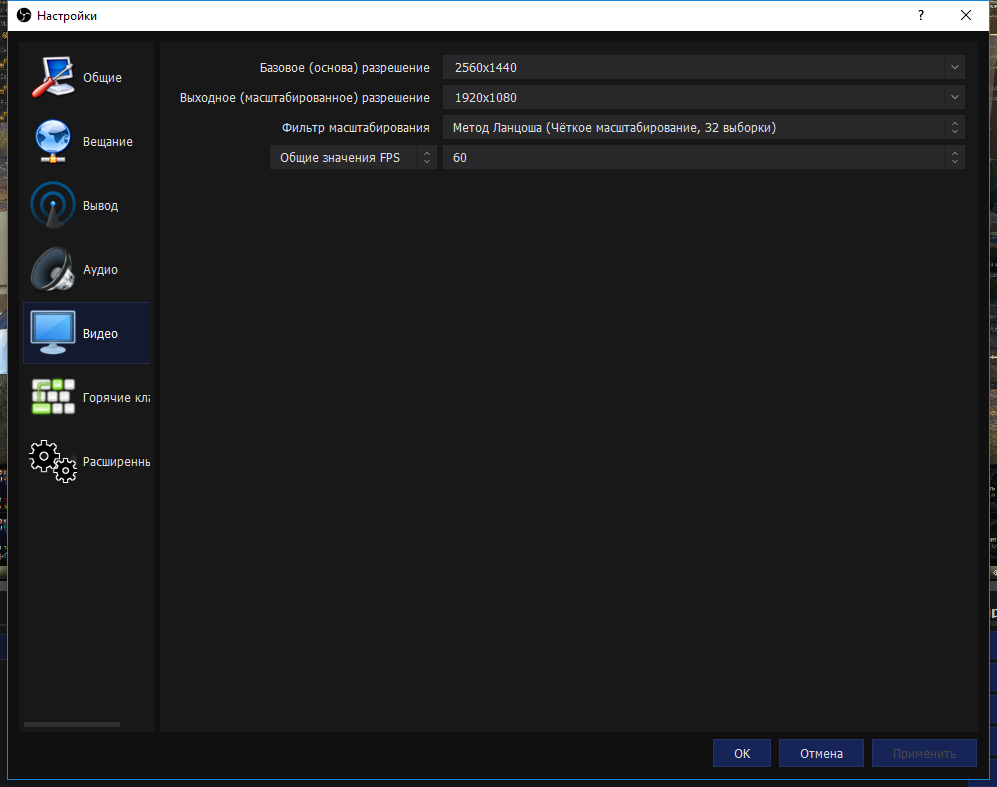Click the General (Общие) settings icon
Image resolution: width=997 pixels, height=787 pixels.
pos(52,78)
